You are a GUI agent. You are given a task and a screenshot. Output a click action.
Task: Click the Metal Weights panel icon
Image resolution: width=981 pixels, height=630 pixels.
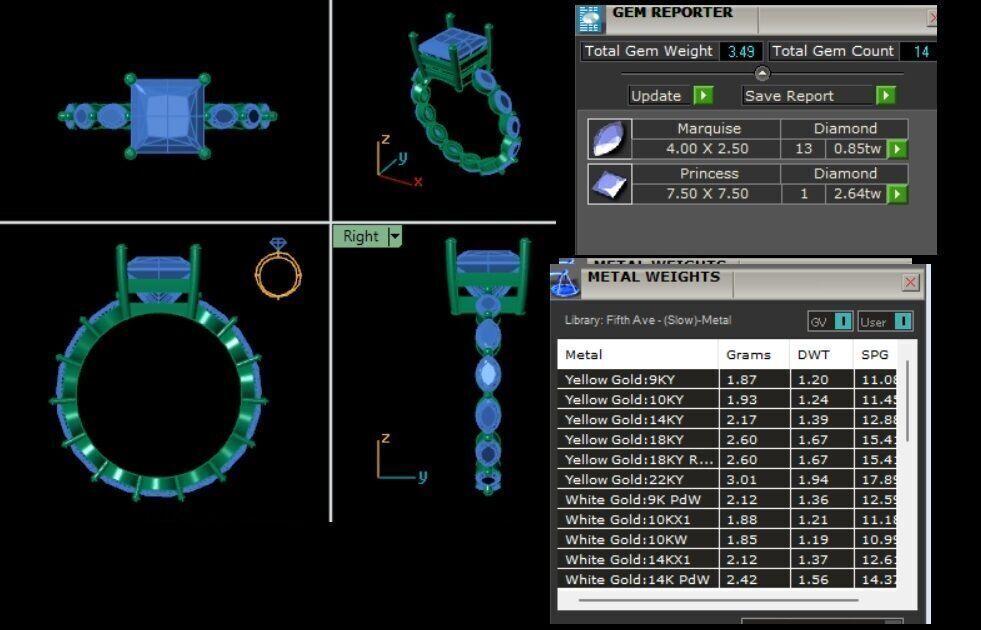point(565,283)
